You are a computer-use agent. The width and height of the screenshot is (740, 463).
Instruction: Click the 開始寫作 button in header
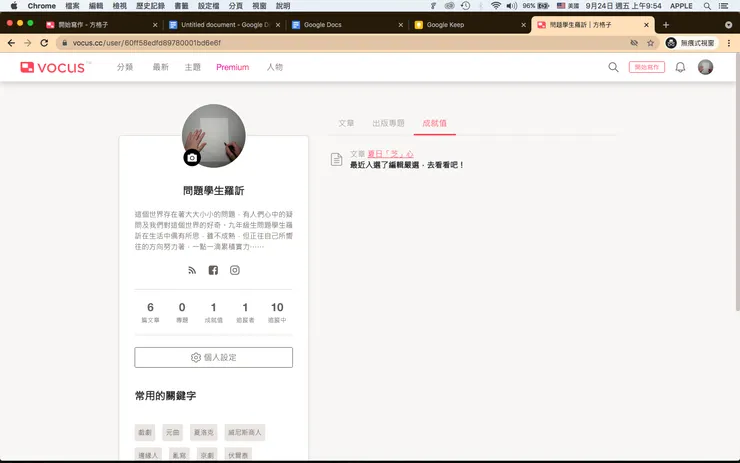click(x=647, y=67)
